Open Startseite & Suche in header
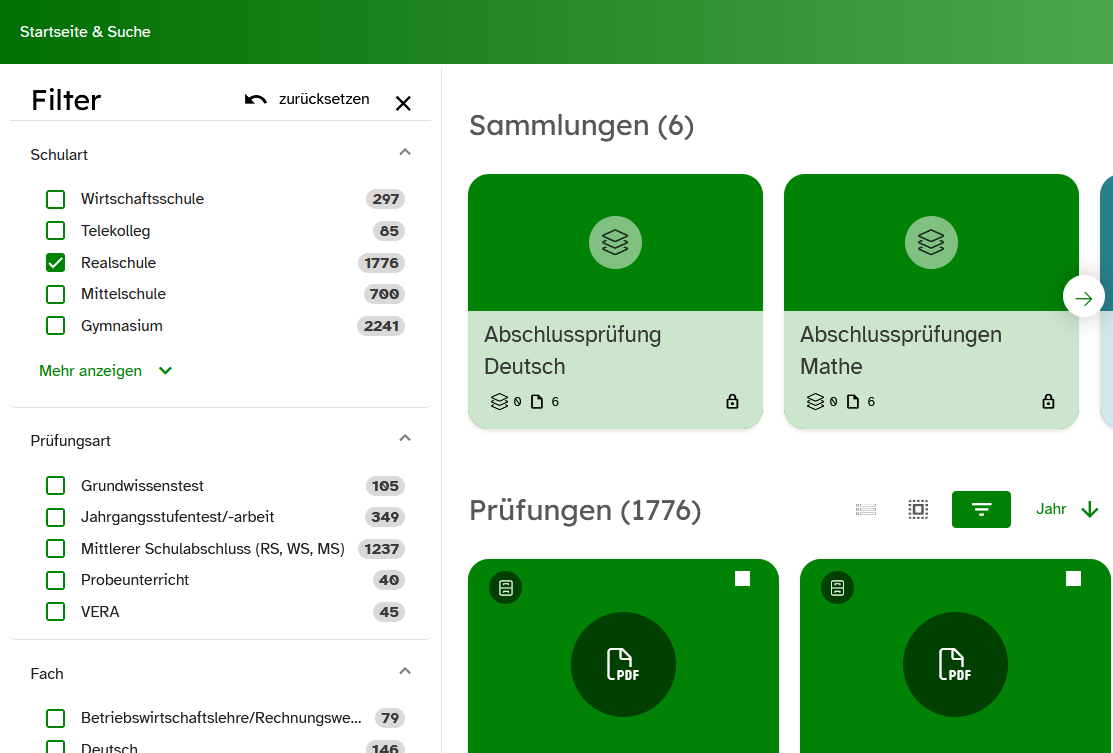This screenshot has width=1113, height=753. (85, 32)
